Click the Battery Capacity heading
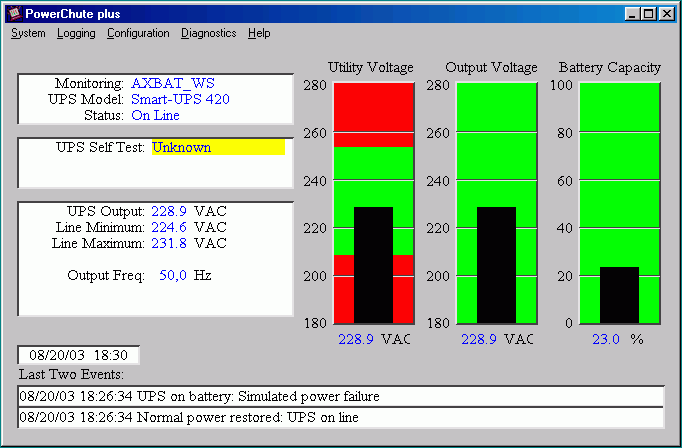 (x=610, y=67)
